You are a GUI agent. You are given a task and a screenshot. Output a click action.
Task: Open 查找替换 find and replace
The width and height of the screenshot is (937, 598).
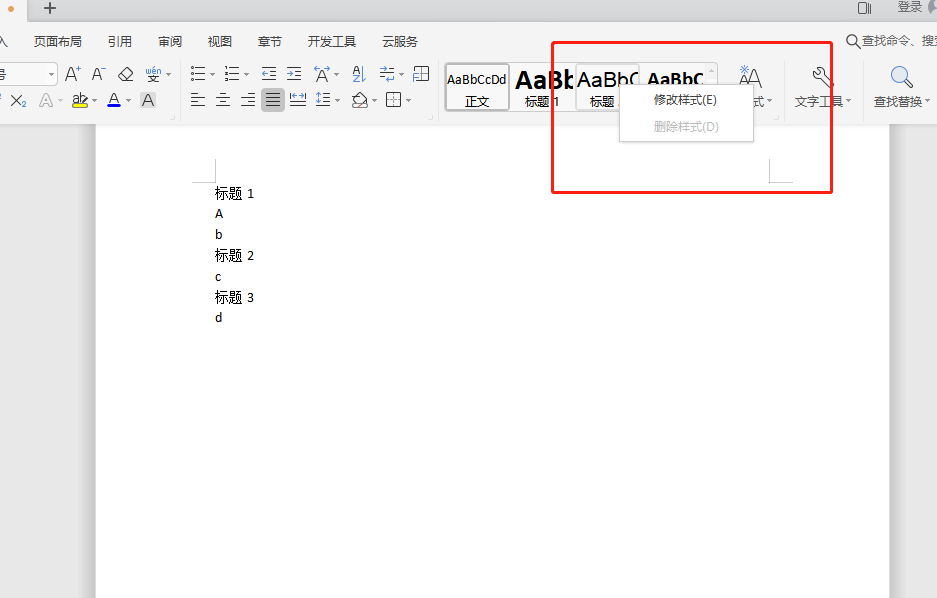899,88
